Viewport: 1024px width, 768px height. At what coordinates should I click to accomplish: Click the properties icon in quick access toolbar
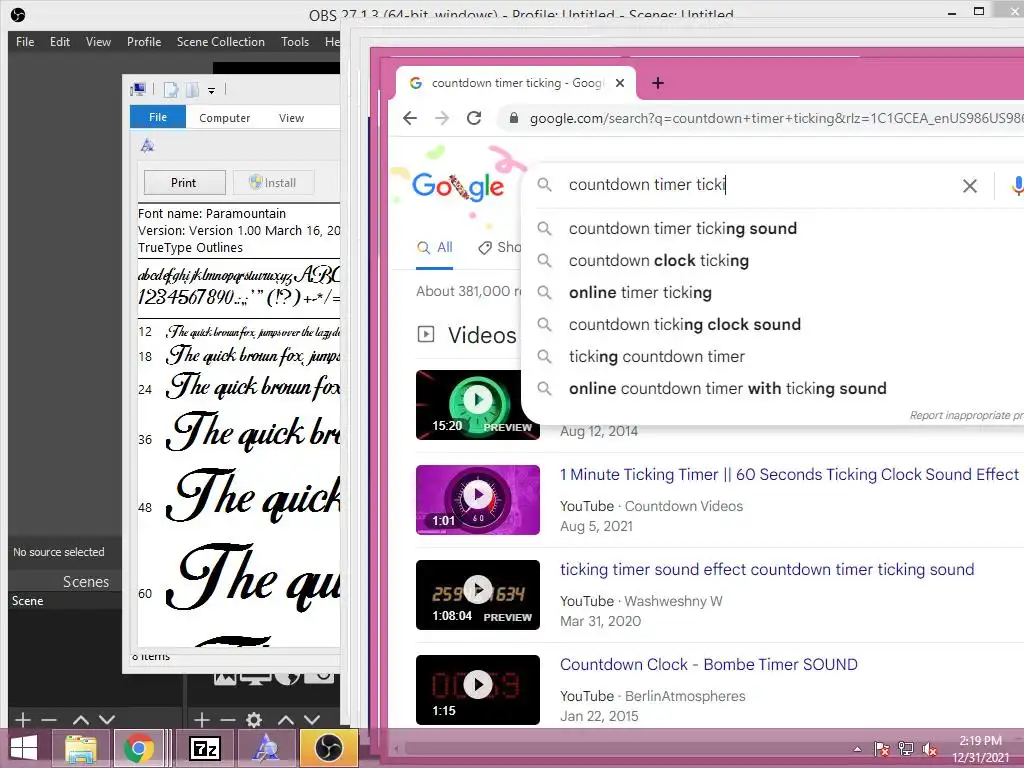(170, 90)
